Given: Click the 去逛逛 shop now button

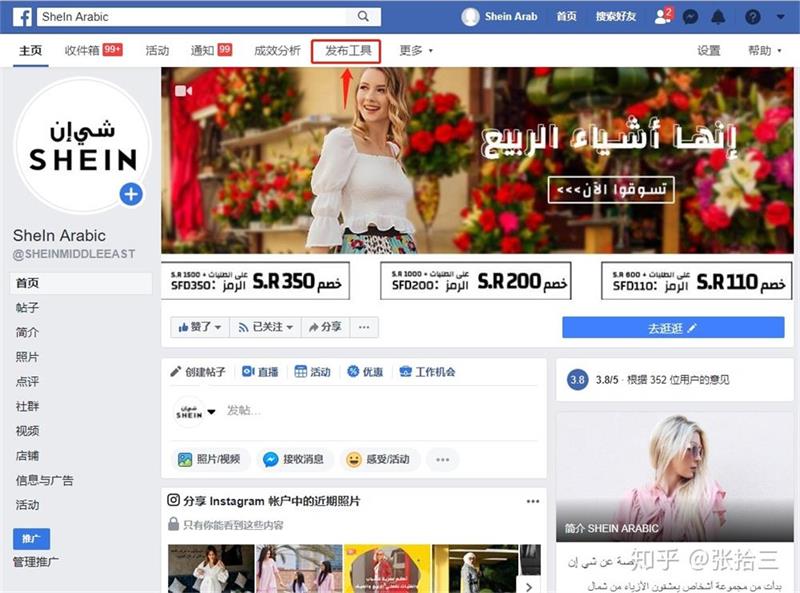Looking at the screenshot, I should (673, 328).
